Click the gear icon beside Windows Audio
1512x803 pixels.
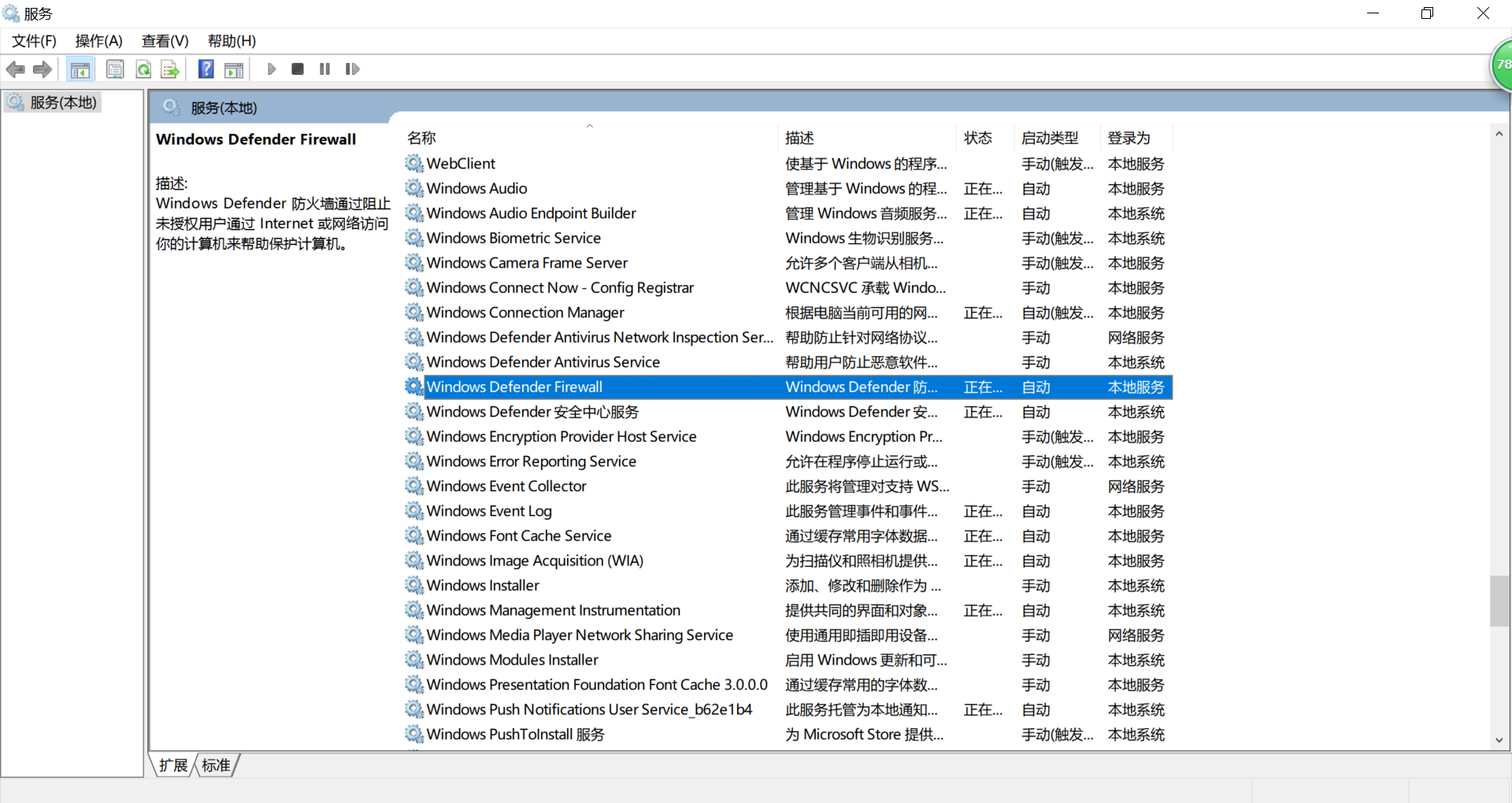pyautogui.click(x=414, y=188)
